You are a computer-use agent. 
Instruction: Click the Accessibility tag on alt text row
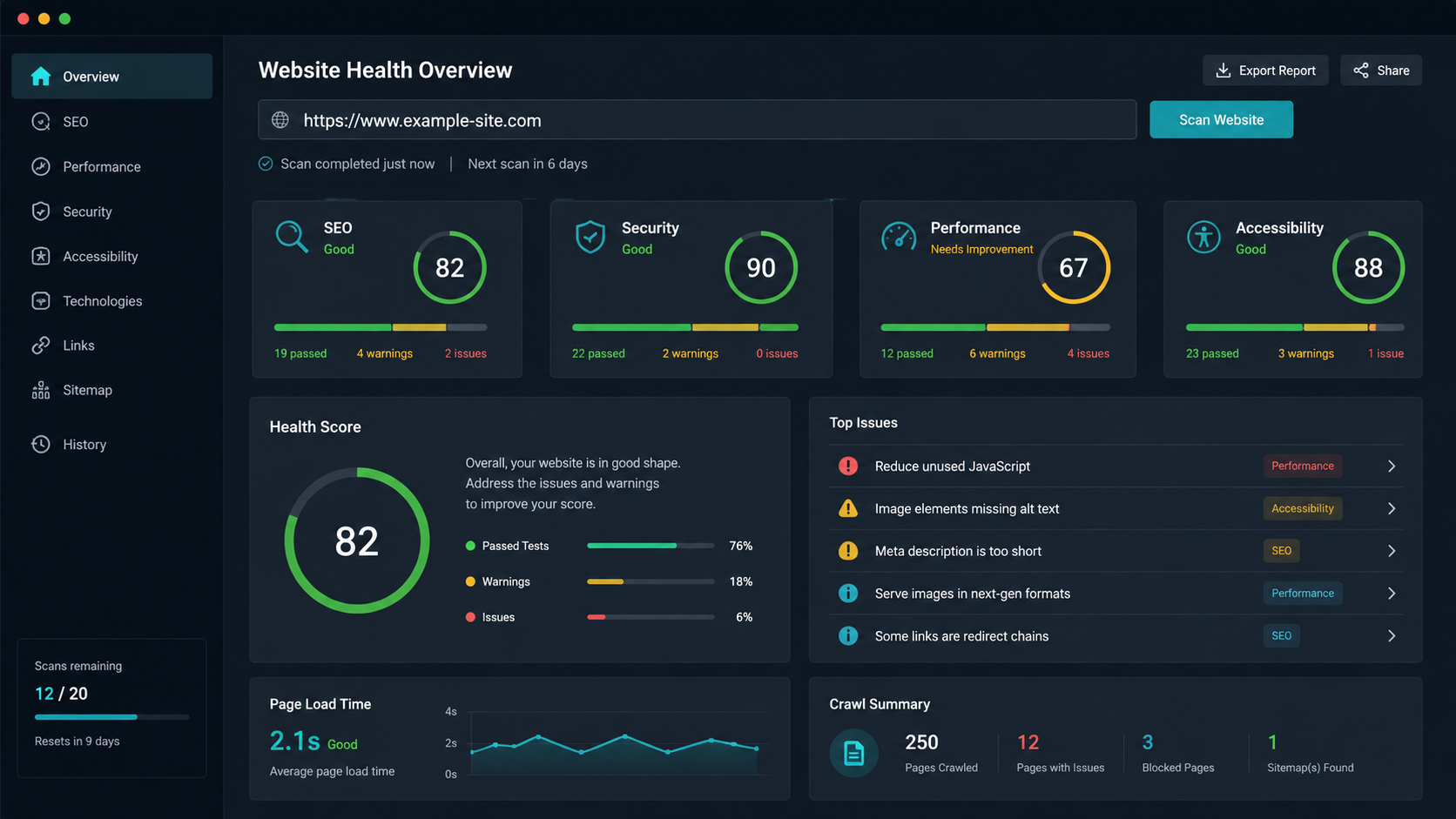[1302, 508]
